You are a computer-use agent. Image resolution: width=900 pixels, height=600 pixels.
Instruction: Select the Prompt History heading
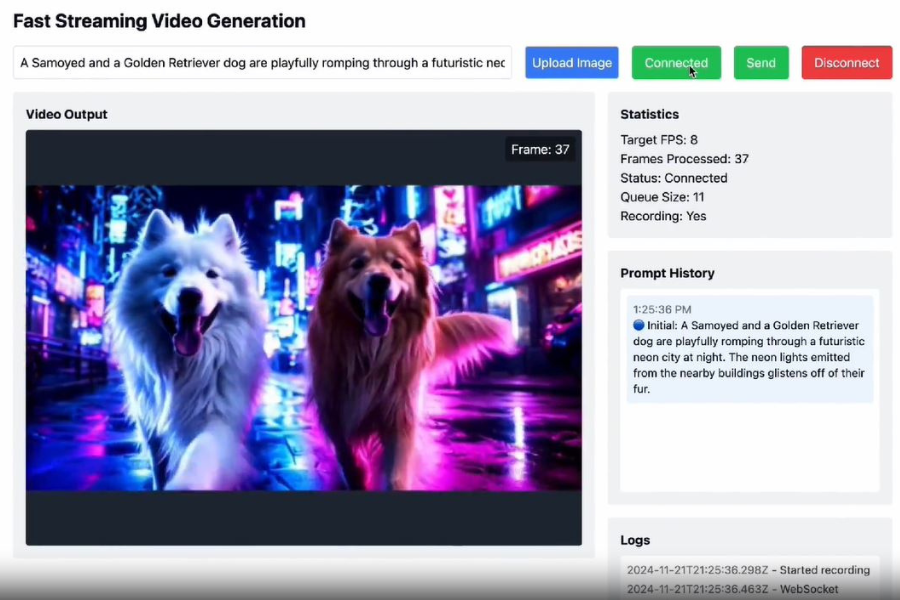(667, 273)
